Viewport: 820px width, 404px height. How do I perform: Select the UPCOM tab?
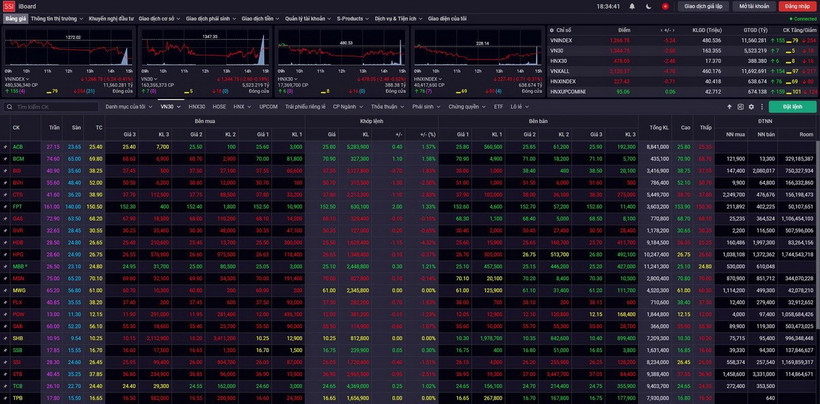(x=268, y=106)
